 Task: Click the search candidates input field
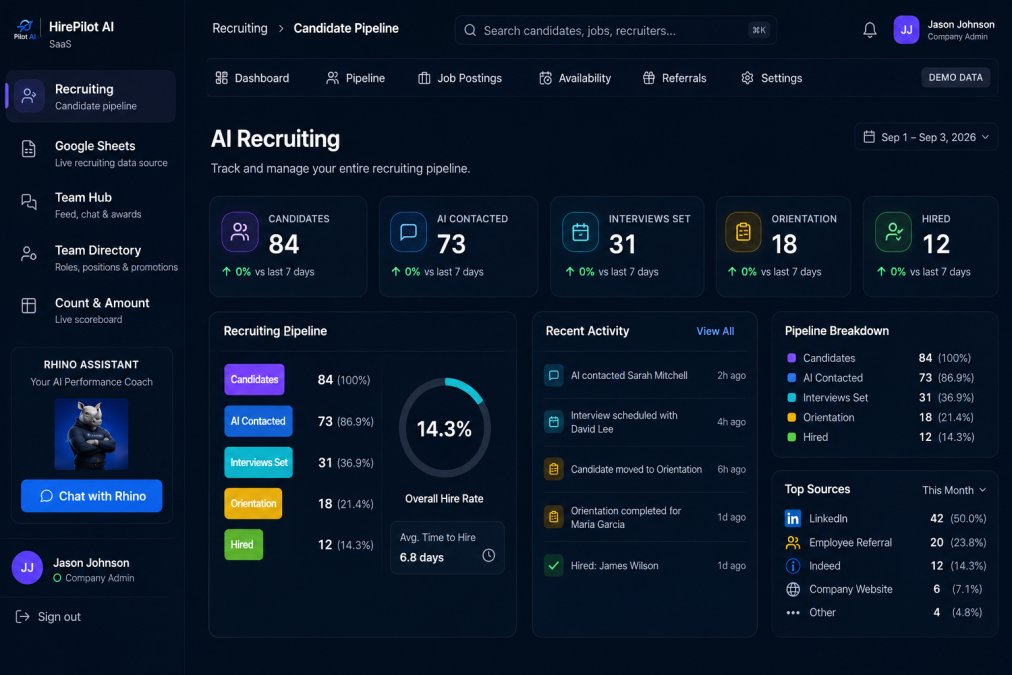click(x=615, y=30)
